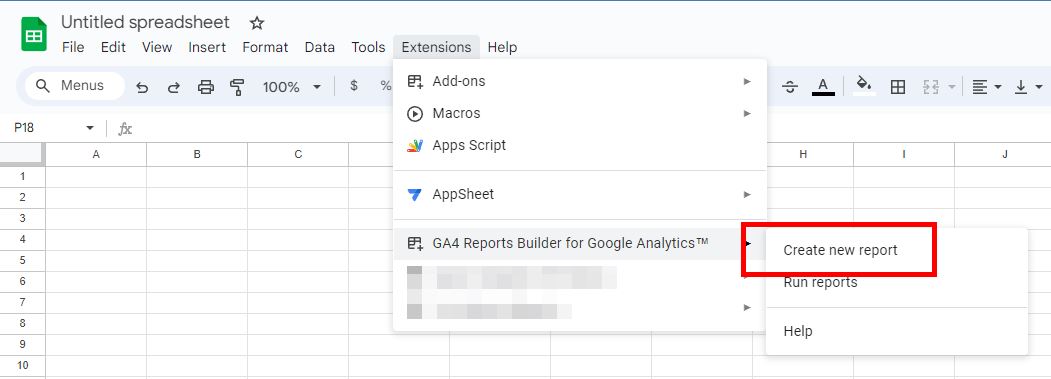1051x379 pixels.
Task: Click the Merge cells icon
Action: [930, 87]
